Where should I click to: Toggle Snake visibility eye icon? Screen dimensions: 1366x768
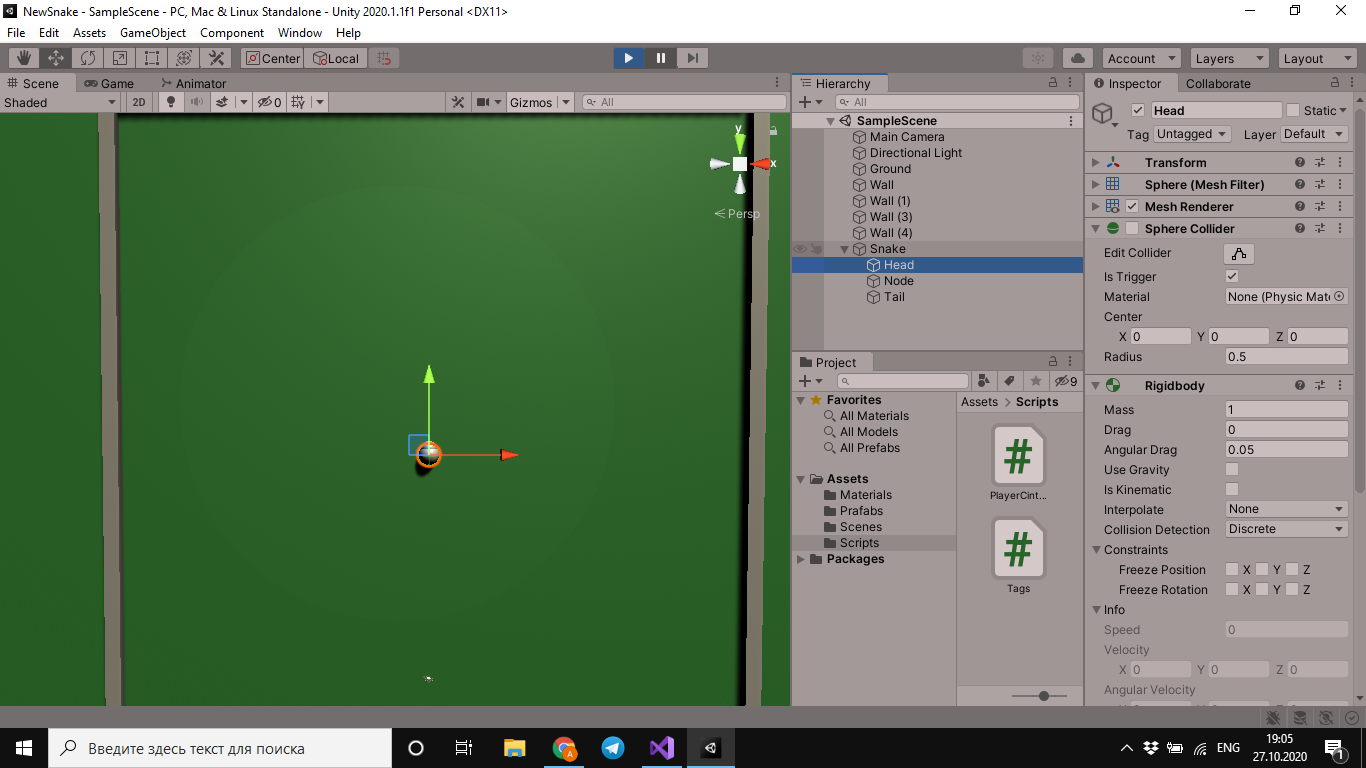(x=799, y=249)
